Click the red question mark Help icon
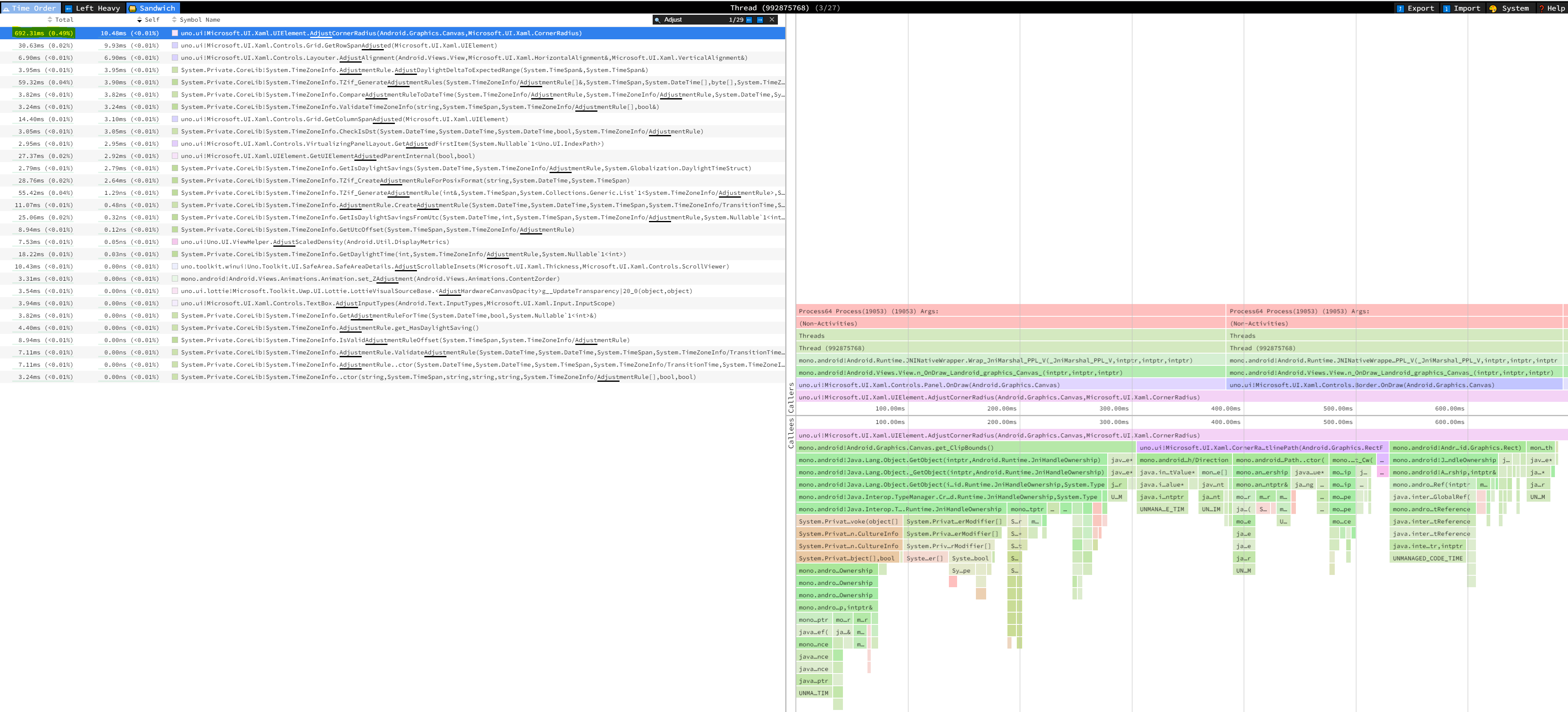The width and height of the screenshot is (1568, 712). [1542, 8]
